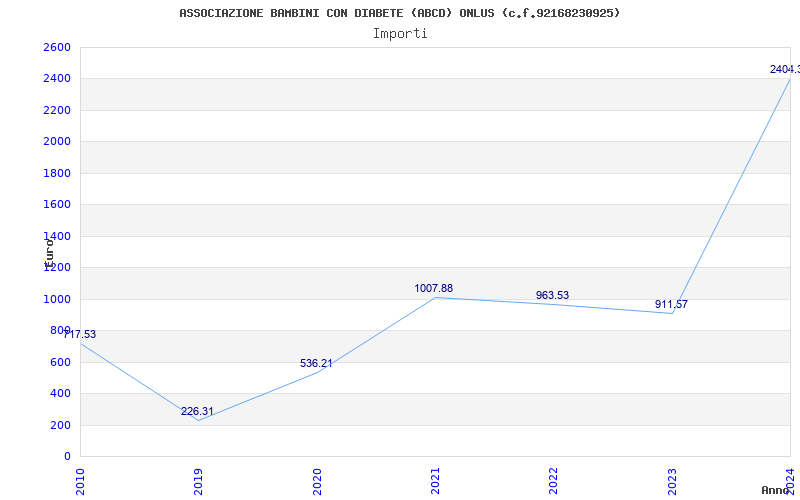Click the 536.21 data label
Image resolution: width=800 pixels, height=500 pixels.
[316, 364]
